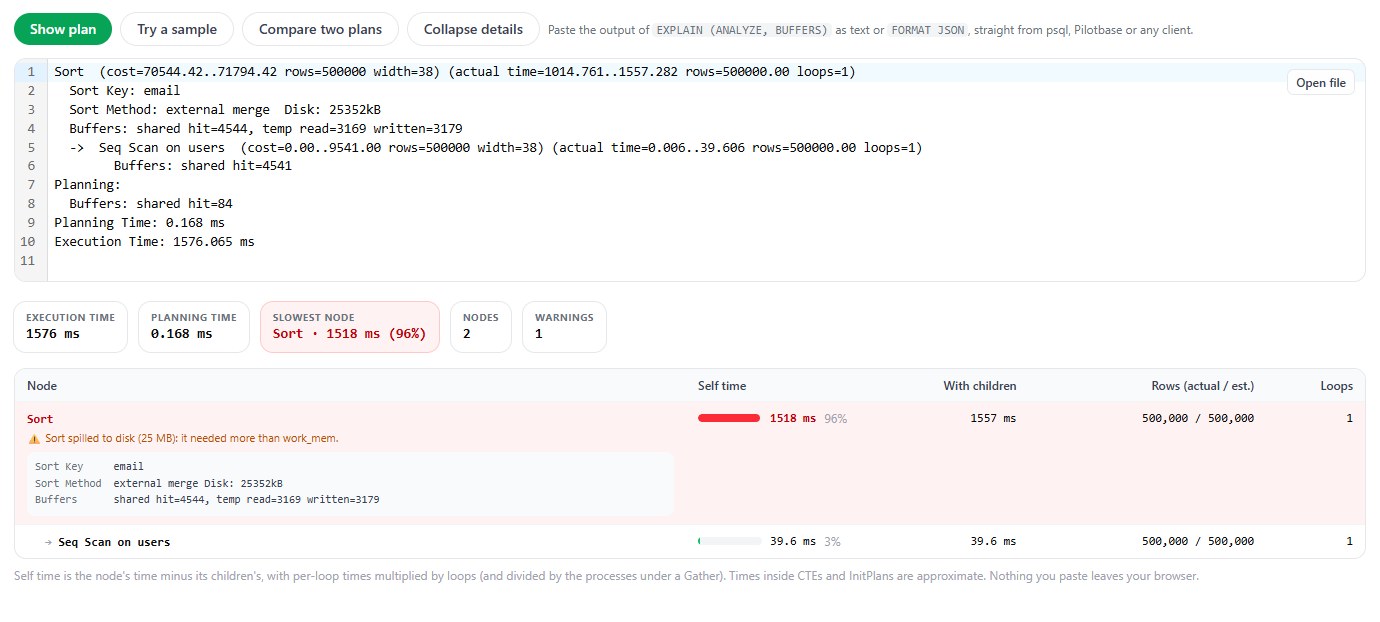Click Sort row's 500,000 / 500,000 rows value
Viewport: 1380px width, 622px height.
(x=1198, y=418)
